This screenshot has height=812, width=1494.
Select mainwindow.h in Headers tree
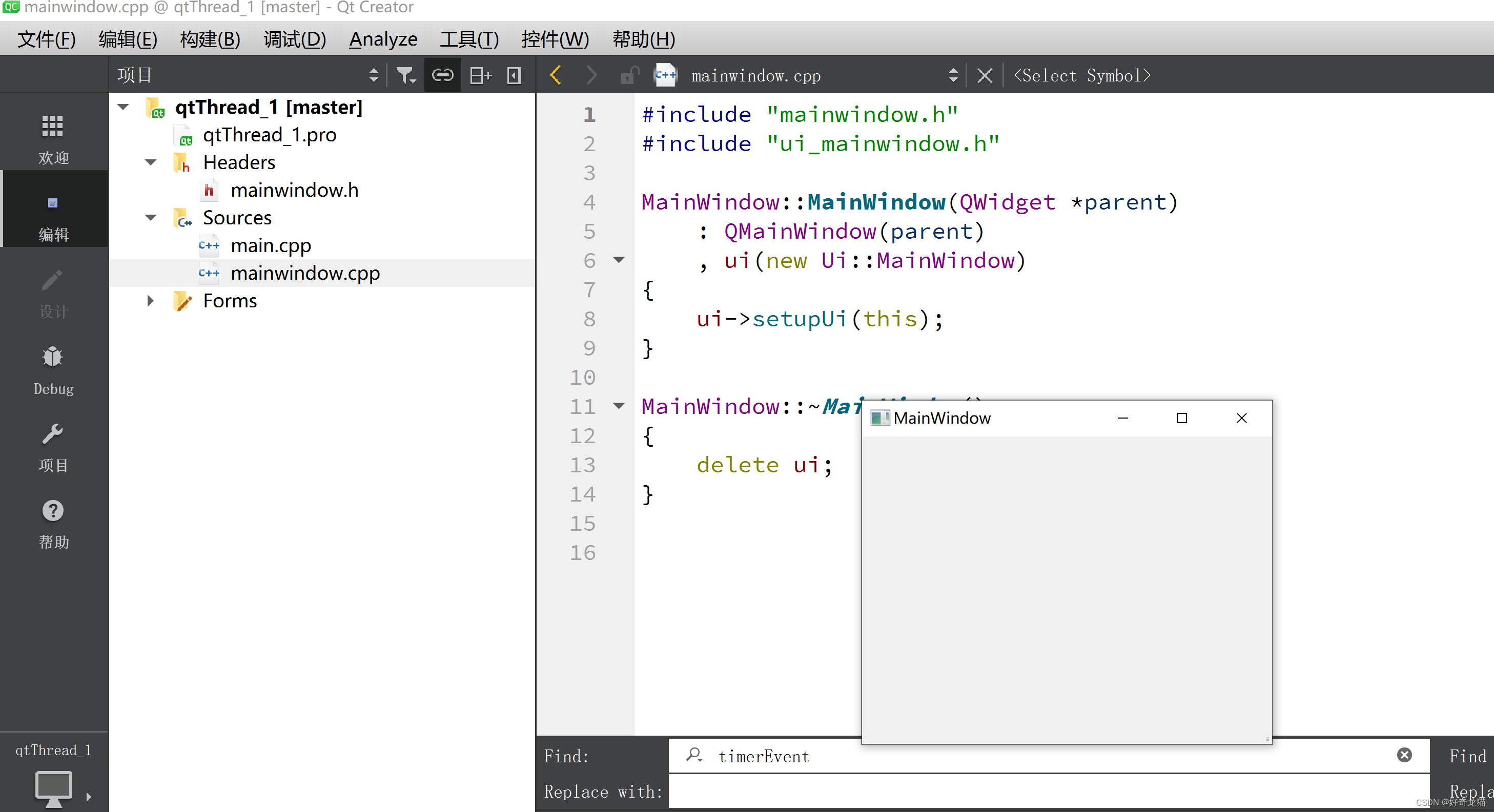(294, 190)
